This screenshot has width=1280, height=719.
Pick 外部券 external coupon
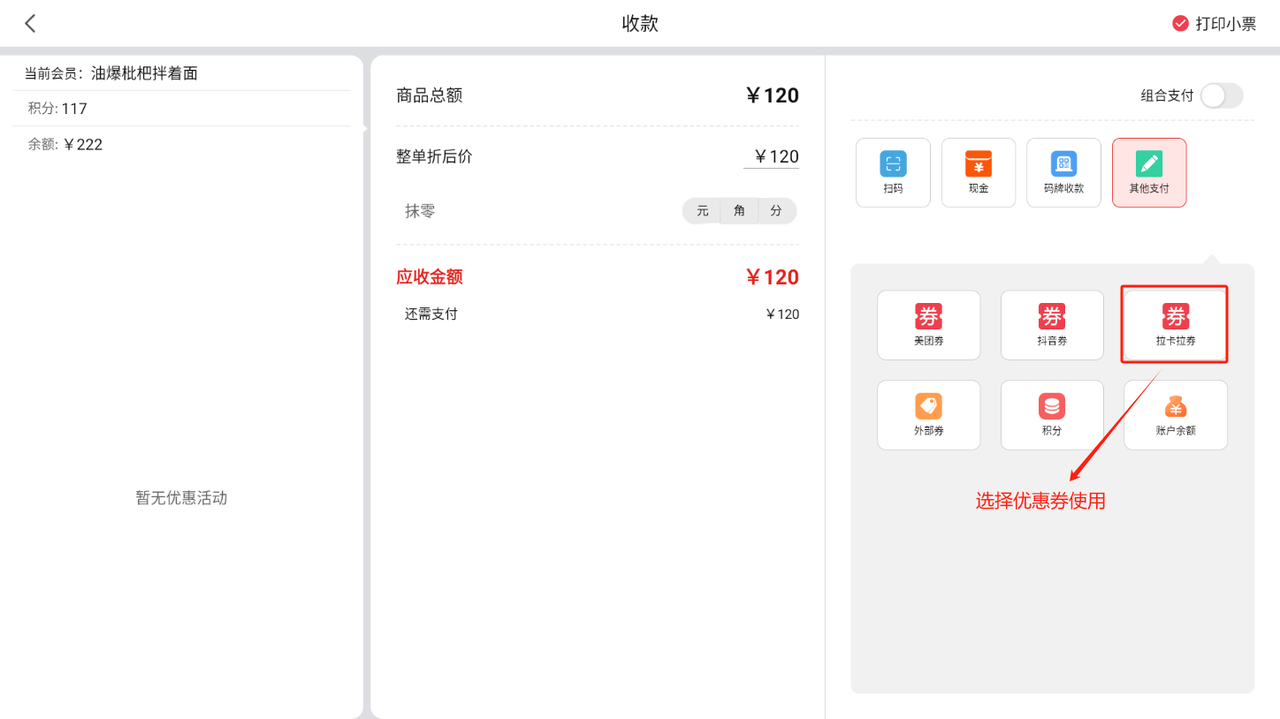pyautogui.click(x=928, y=415)
